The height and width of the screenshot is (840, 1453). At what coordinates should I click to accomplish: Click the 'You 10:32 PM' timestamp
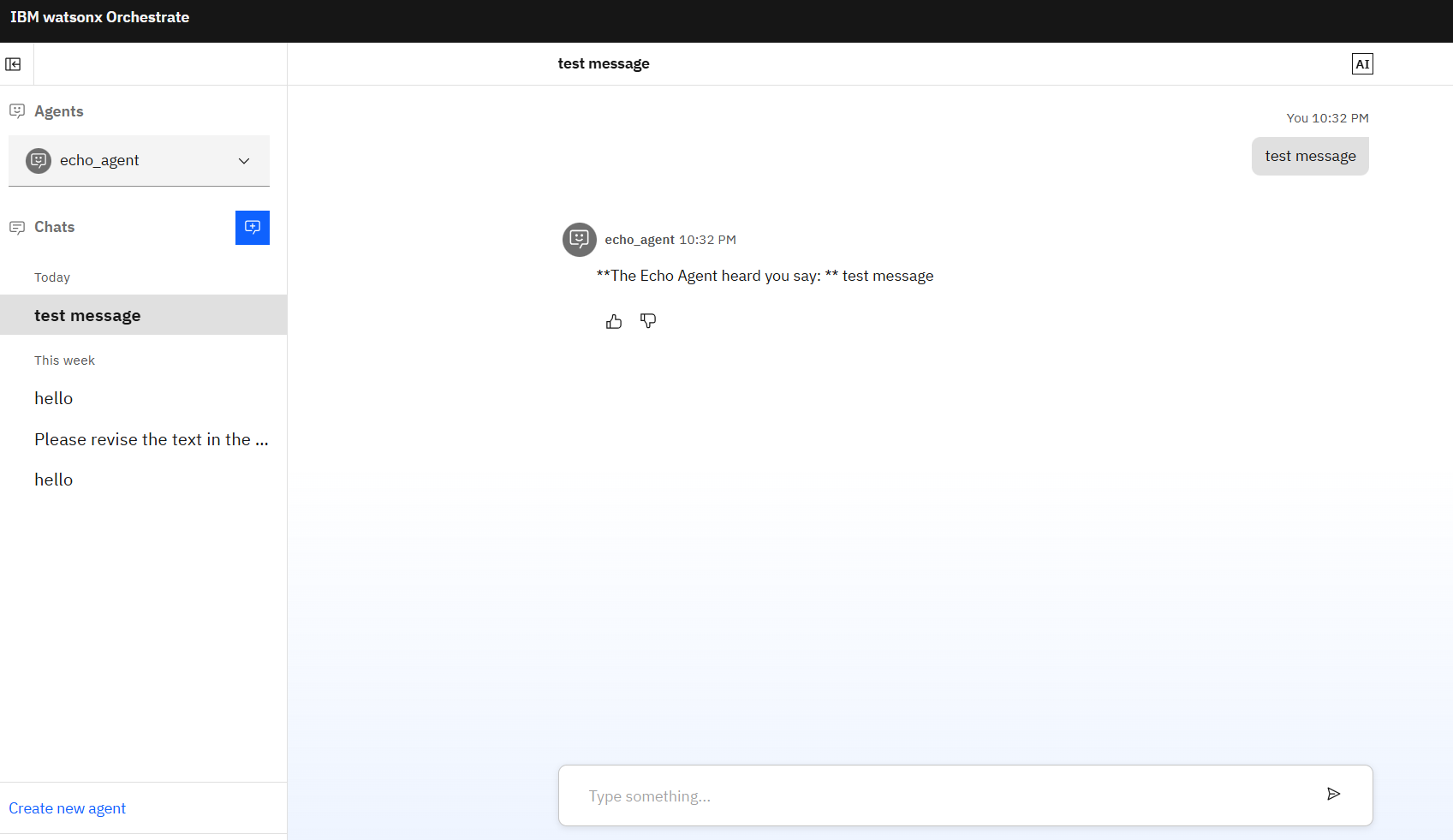[1327, 118]
